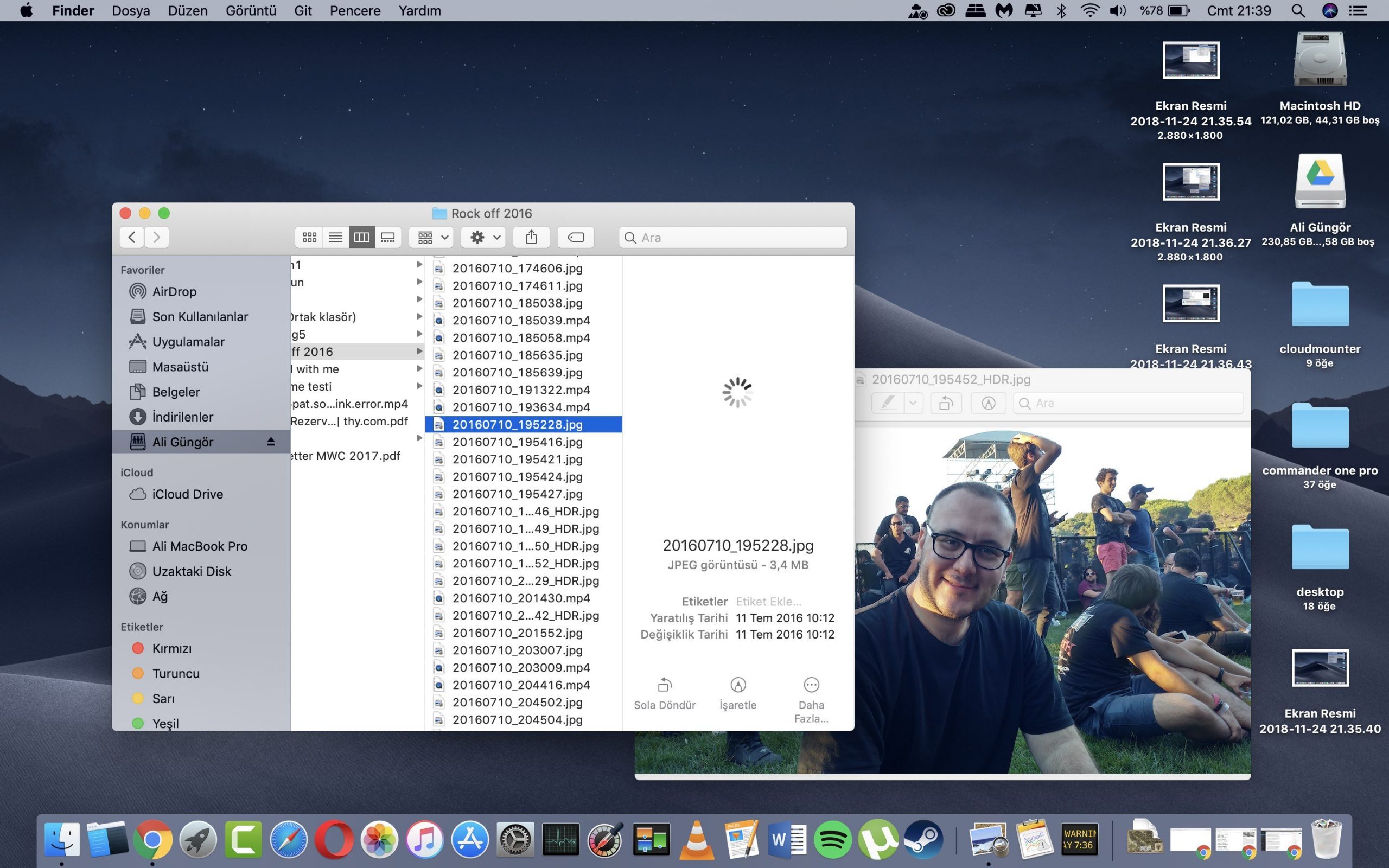
Task: Switch Finder to icon view
Action: (309, 237)
